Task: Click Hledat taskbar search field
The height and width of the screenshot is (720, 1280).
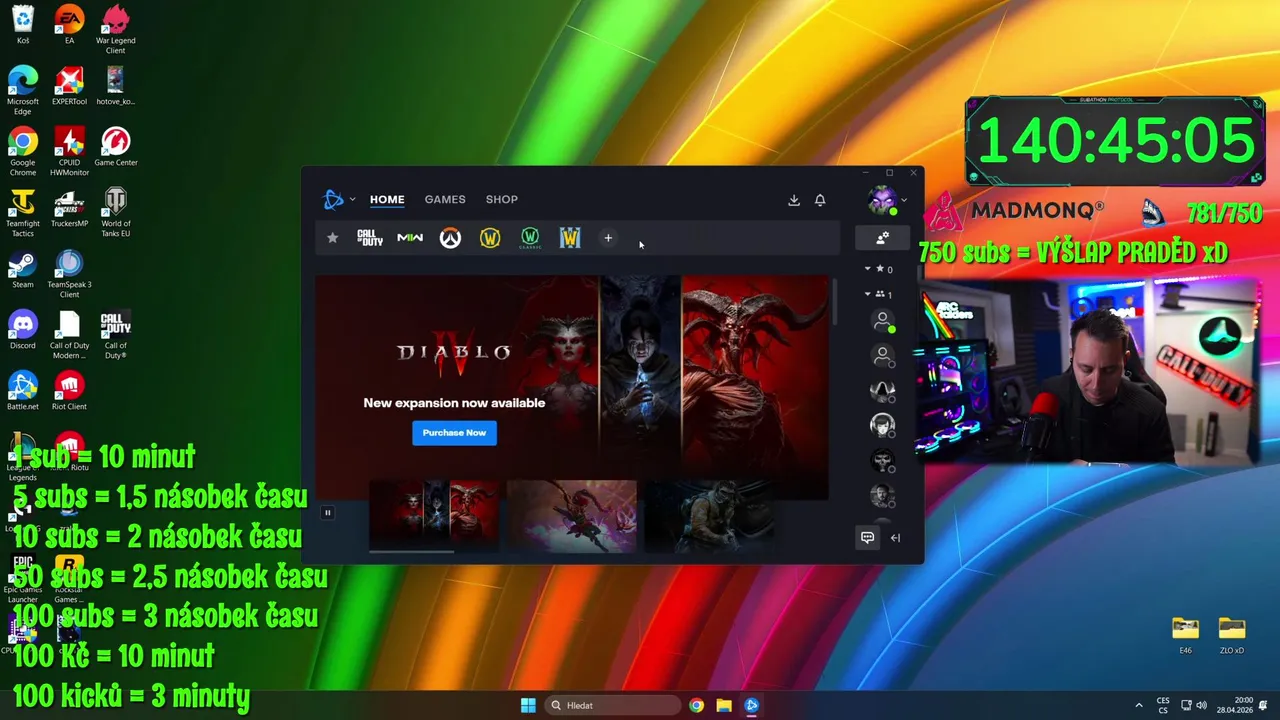Action: click(613, 705)
